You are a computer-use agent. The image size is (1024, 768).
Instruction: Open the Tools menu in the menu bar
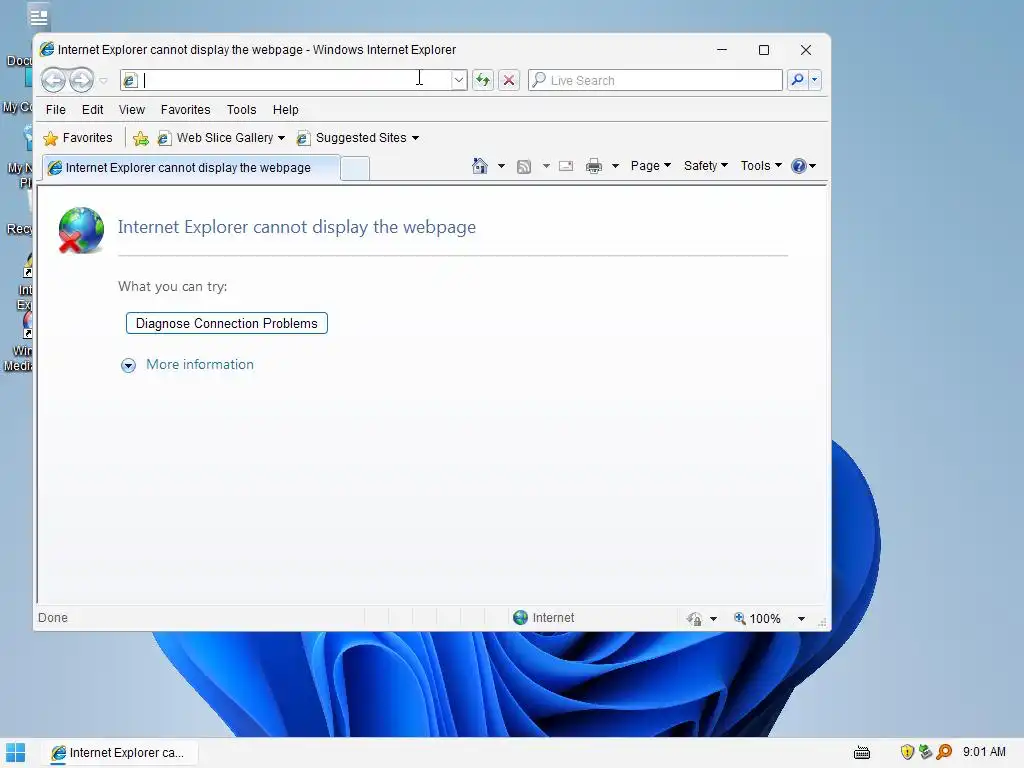pyautogui.click(x=242, y=110)
